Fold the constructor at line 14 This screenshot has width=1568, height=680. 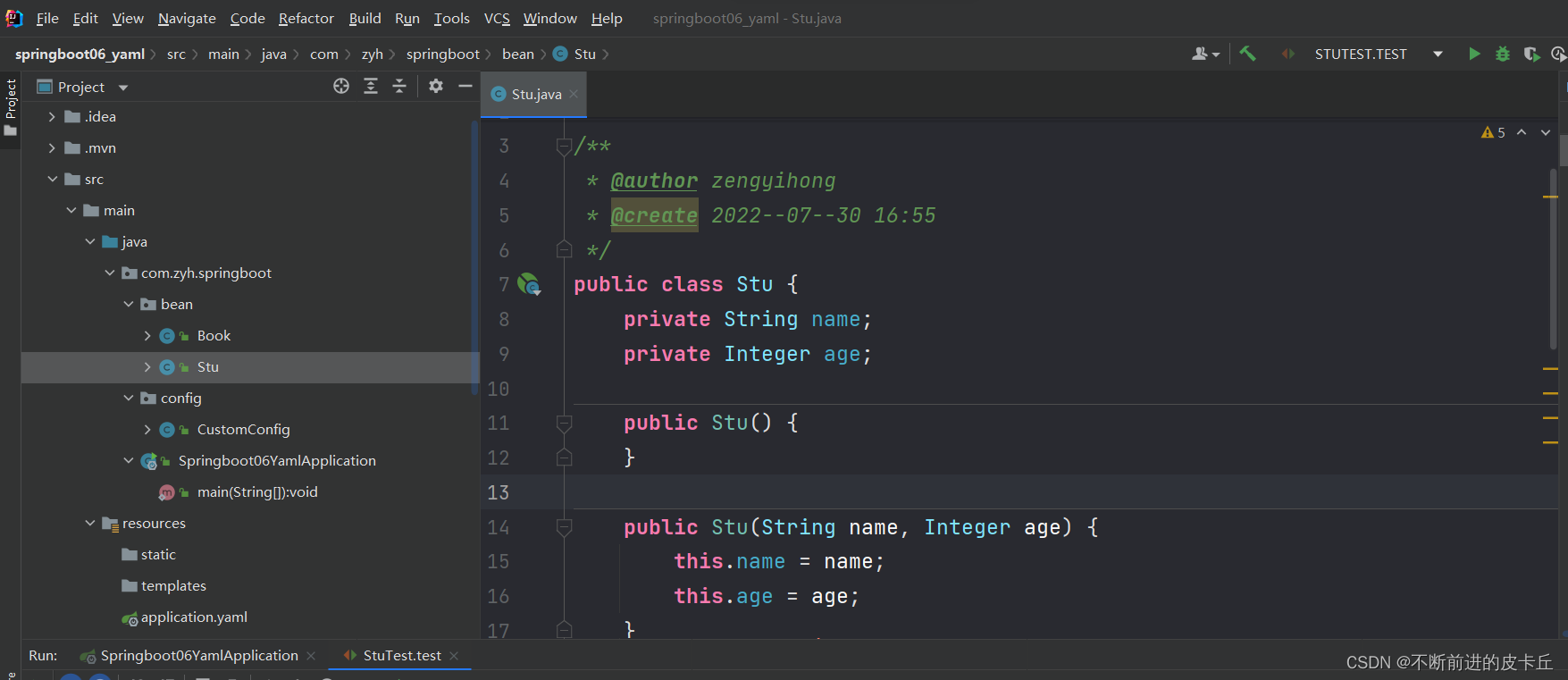click(564, 527)
